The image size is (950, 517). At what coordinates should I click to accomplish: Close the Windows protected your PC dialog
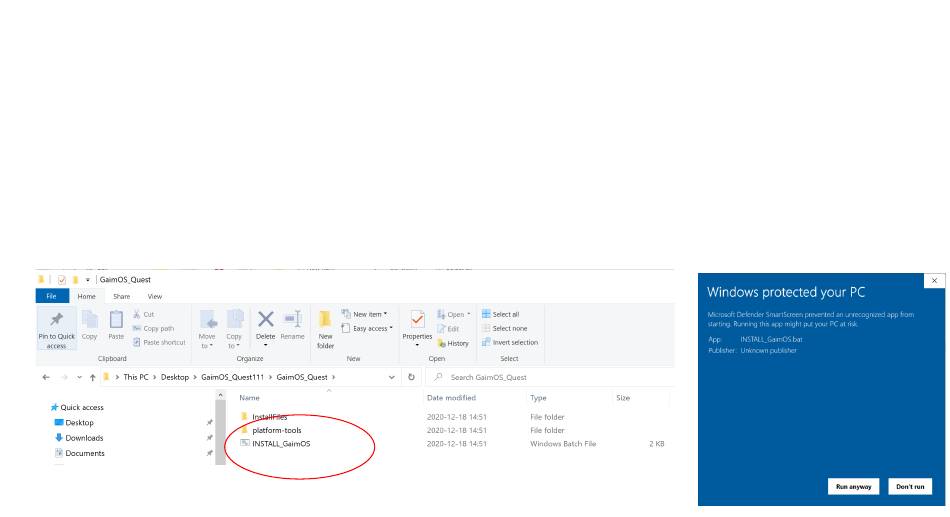coord(934,281)
